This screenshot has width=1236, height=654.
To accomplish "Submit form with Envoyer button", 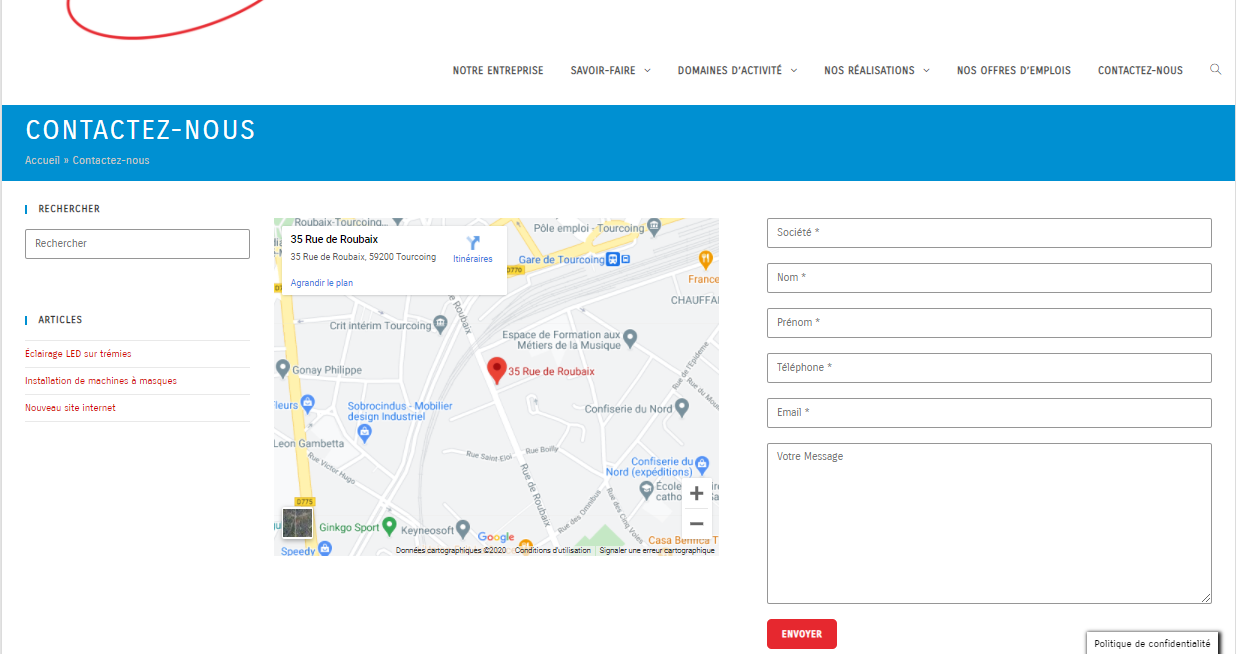I will tap(802, 634).
